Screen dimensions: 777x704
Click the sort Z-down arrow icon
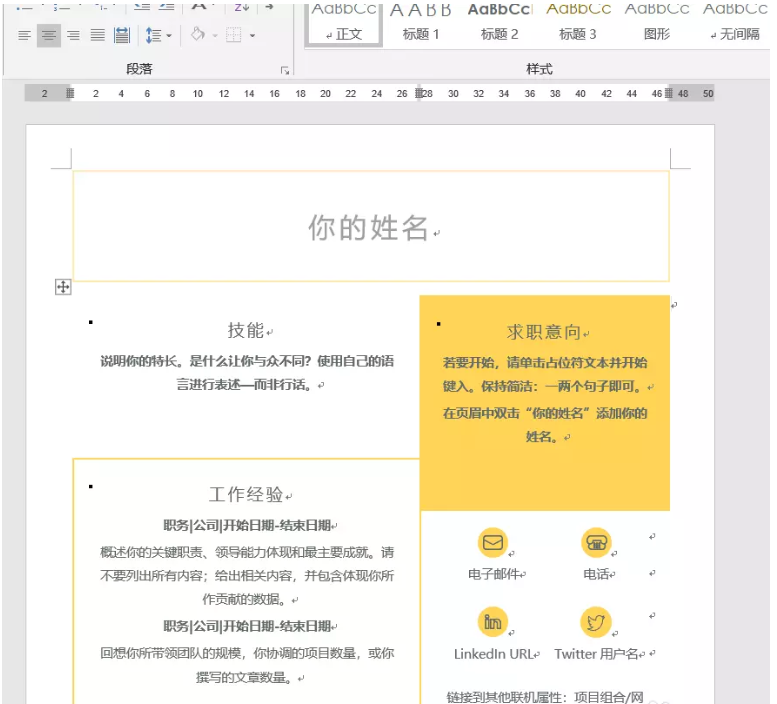[x=241, y=6]
